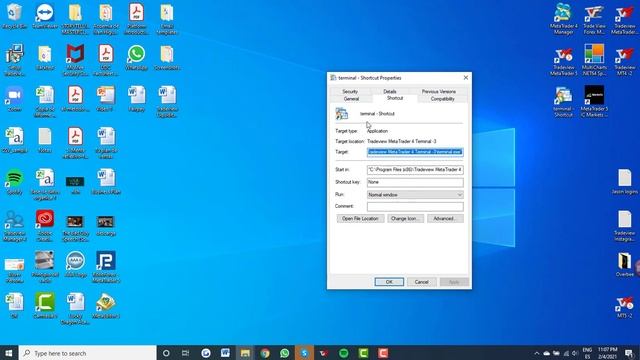Confirm the properties dialog with OK

(x=389, y=282)
